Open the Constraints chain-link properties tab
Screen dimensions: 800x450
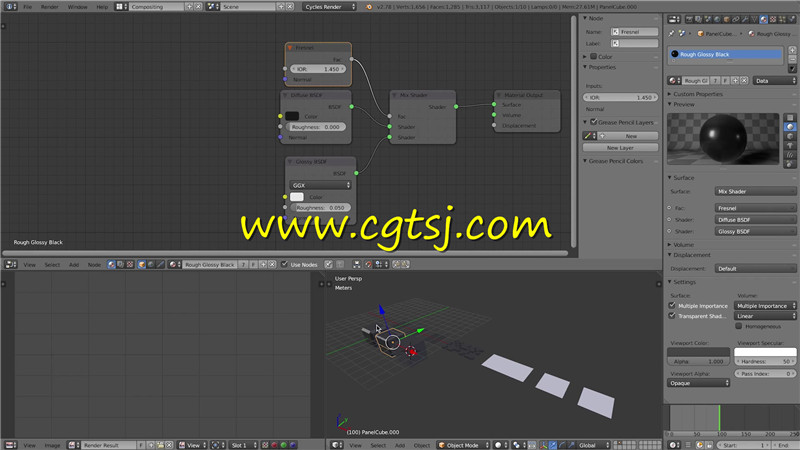(736, 19)
